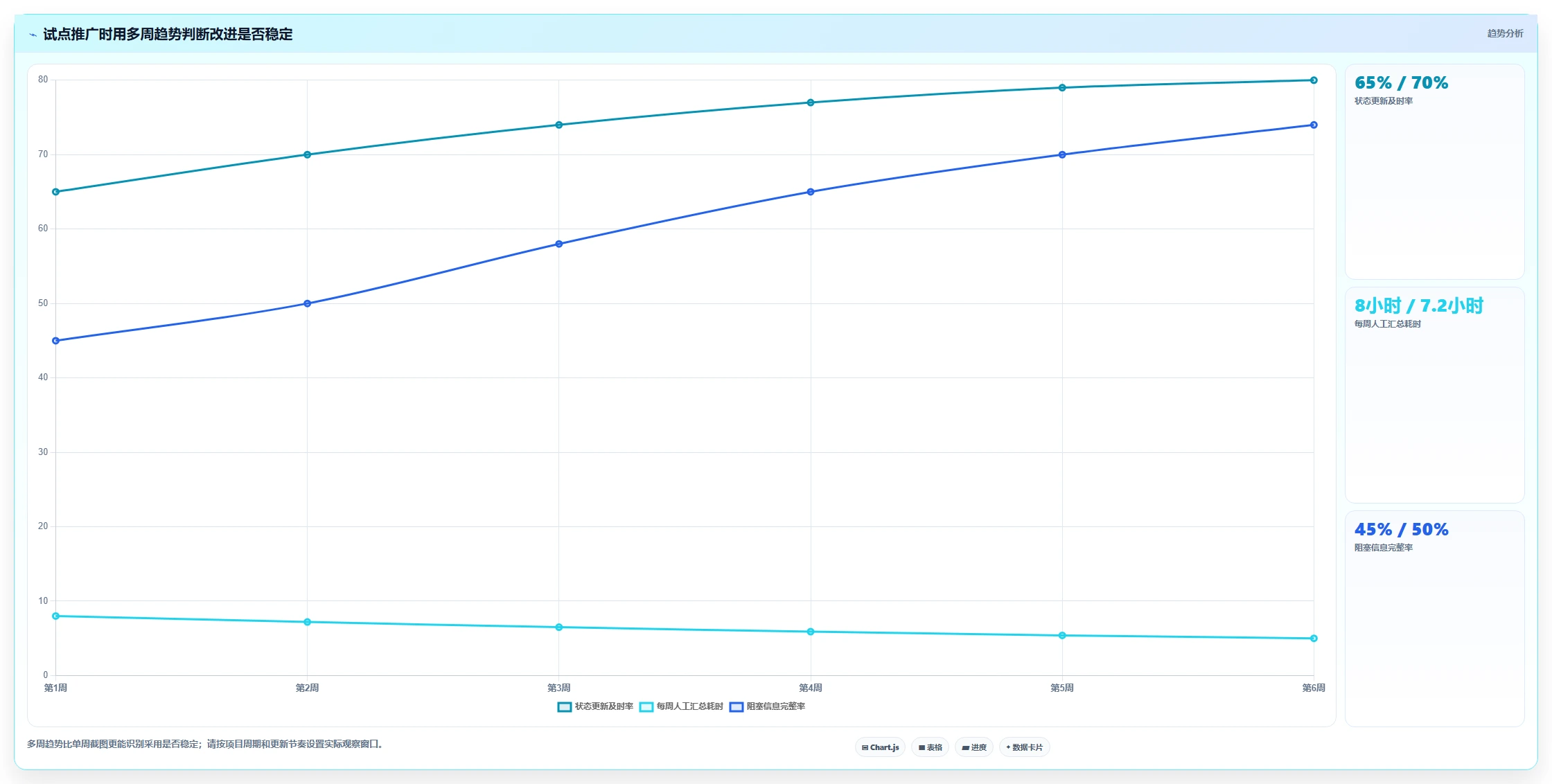Click the 每周人工汇总耗时 point at 第3周
1552x784 pixels.
tap(559, 627)
